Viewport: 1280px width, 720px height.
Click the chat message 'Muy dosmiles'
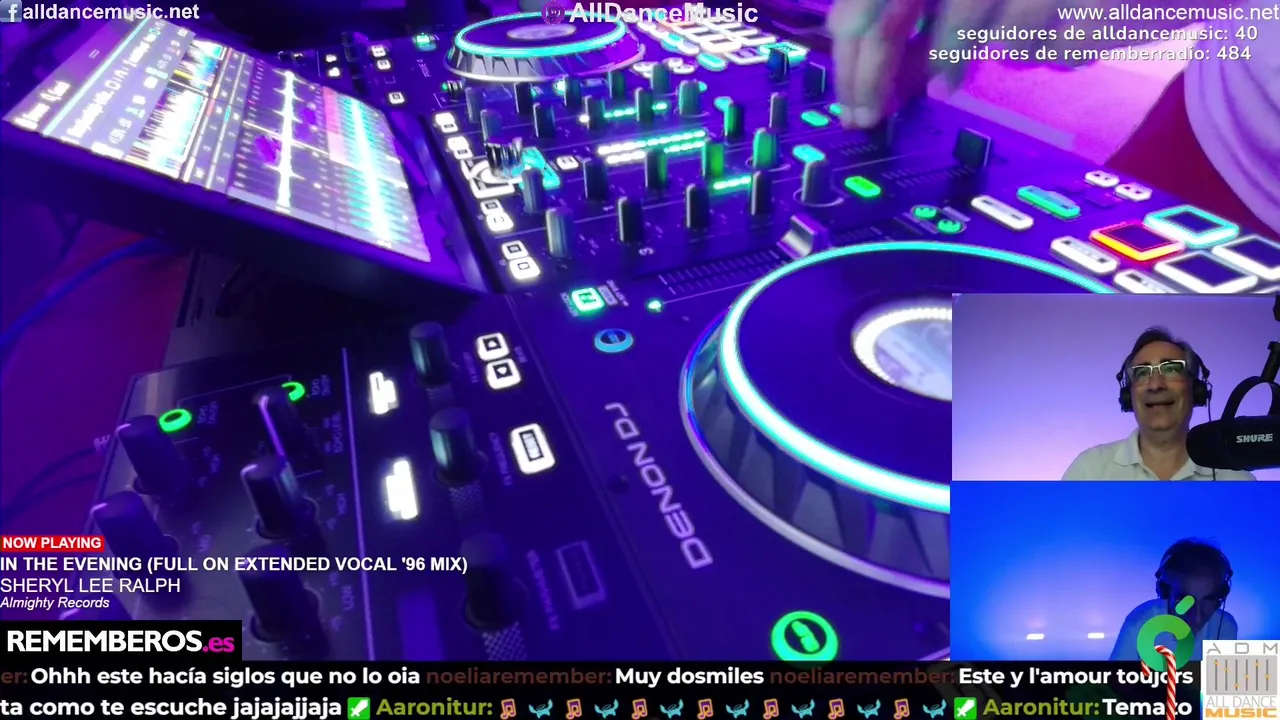click(x=689, y=676)
